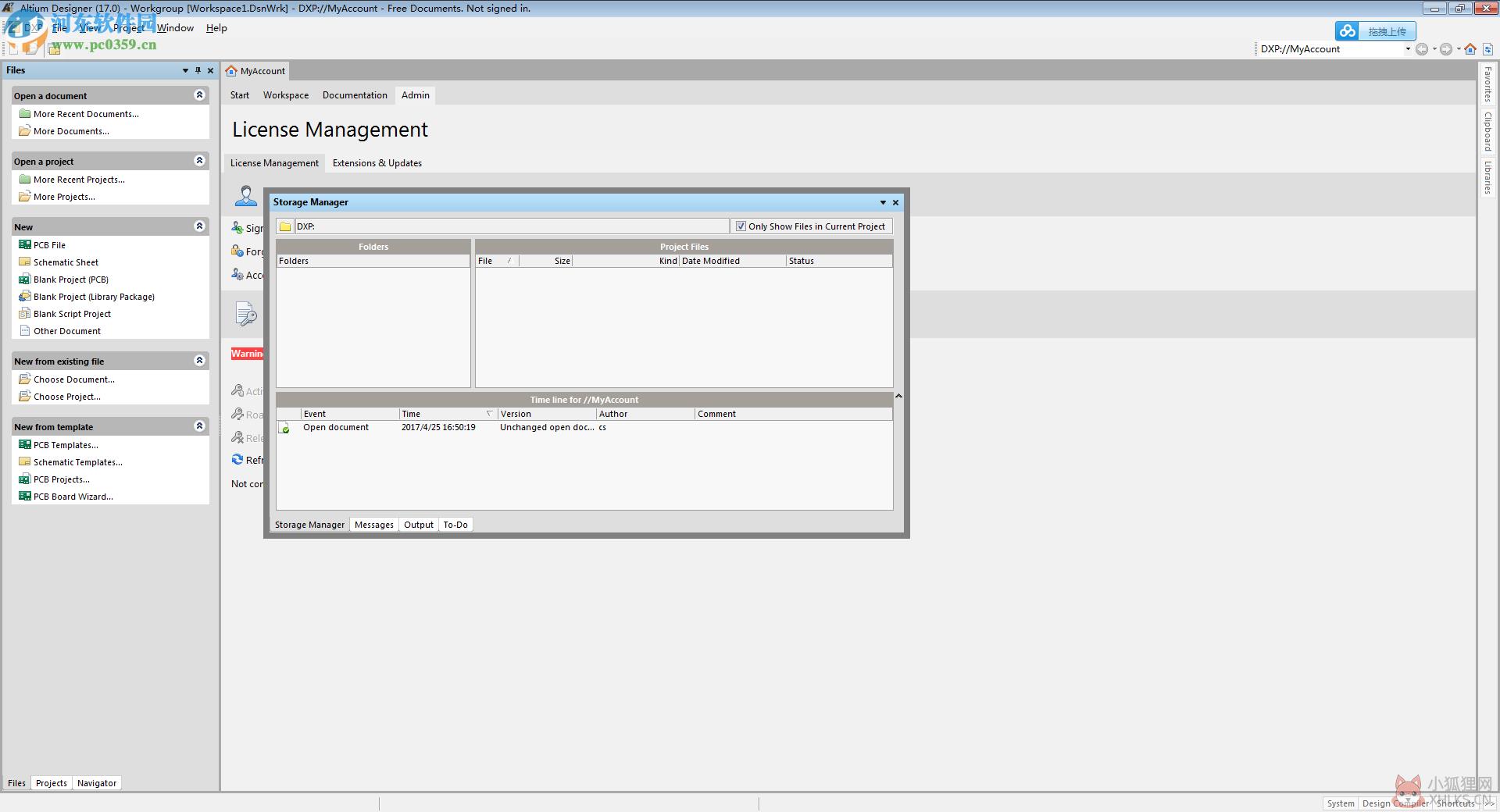1500x812 pixels.
Task: Switch to the Start tab
Action: click(x=240, y=95)
